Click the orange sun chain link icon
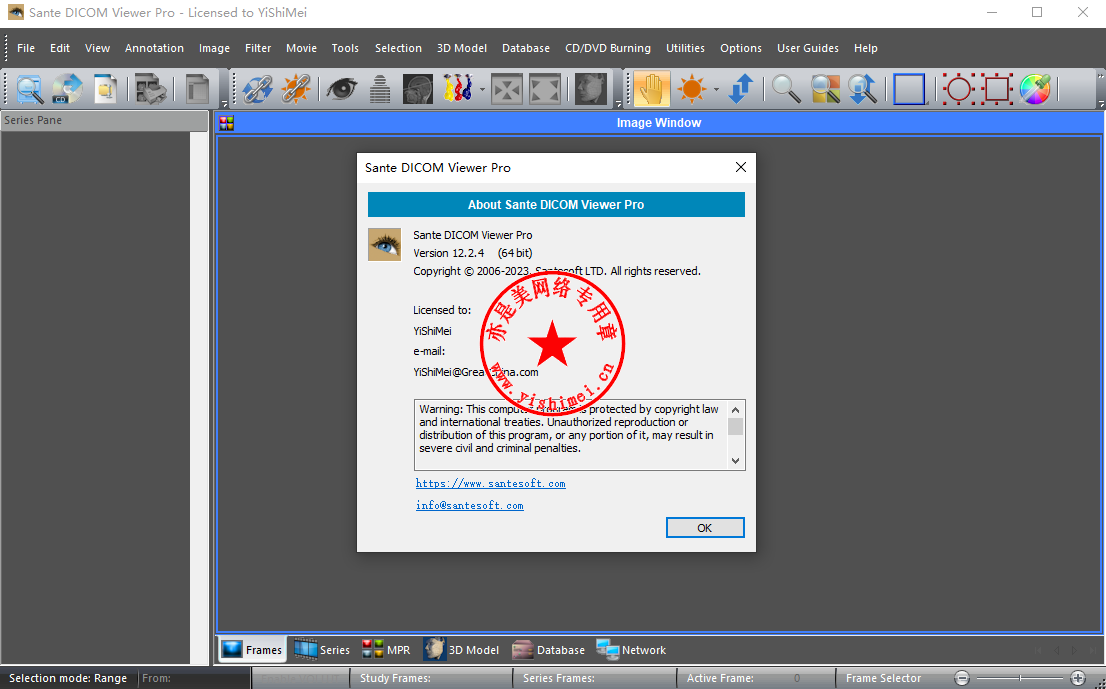Viewport: 1106px width, 689px height. tap(296, 89)
